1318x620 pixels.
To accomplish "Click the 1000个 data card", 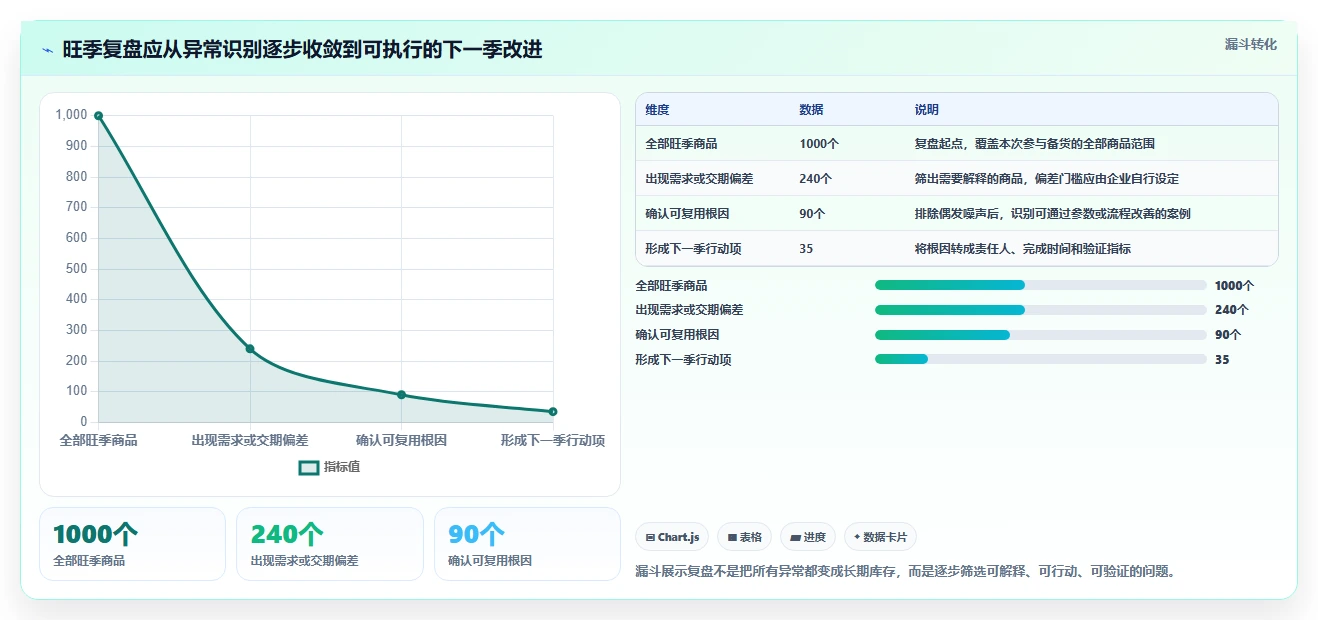I will [x=132, y=544].
